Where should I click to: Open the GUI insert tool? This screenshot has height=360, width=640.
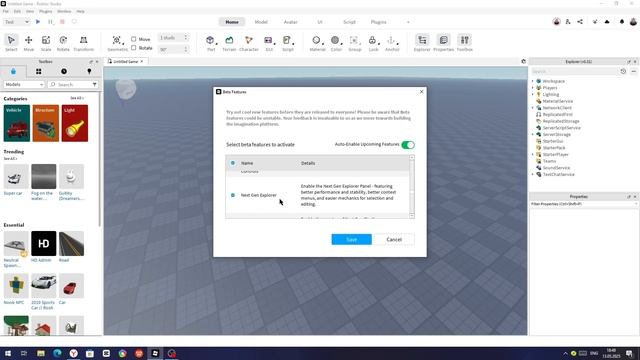(x=269, y=43)
